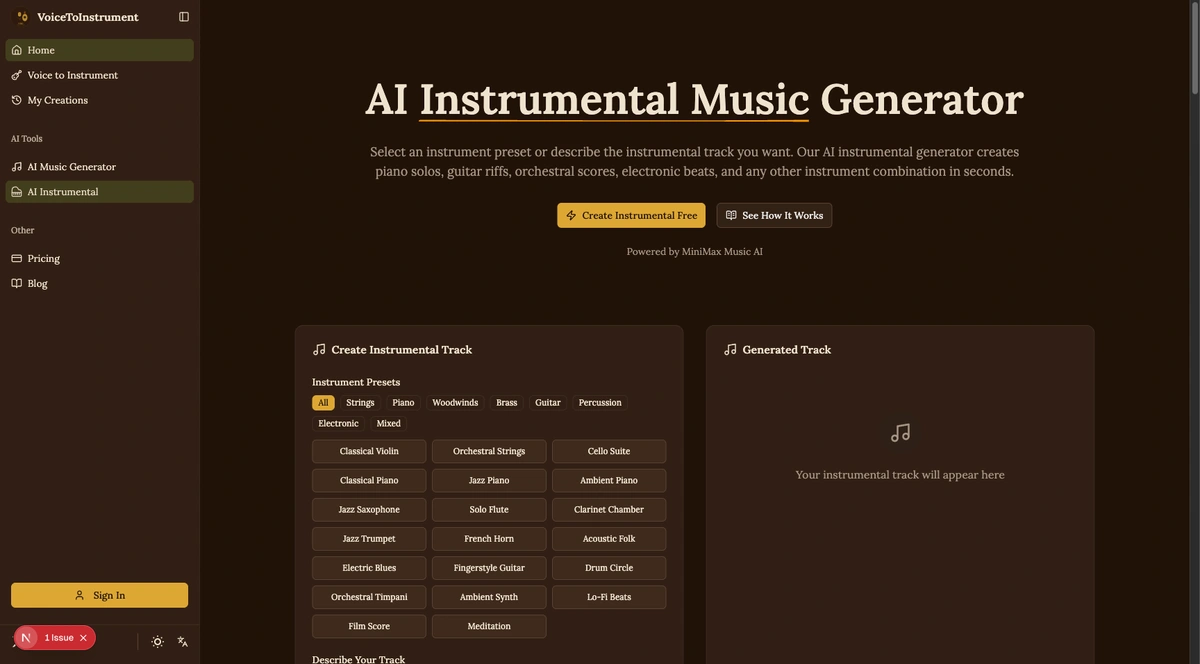Image resolution: width=1200 pixels, height=664 pixels.
Task: Click Create Instrumental Free
Action: (631, 215)
